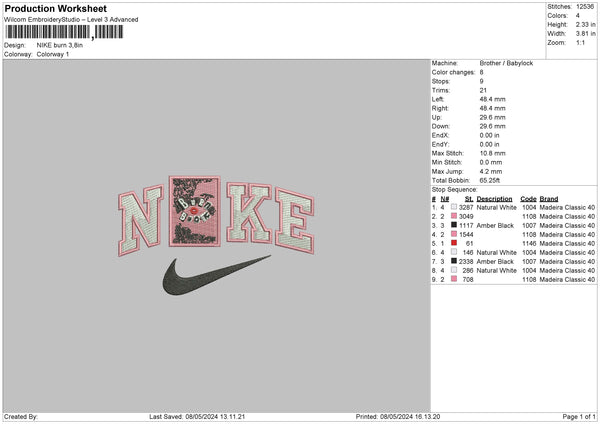
Task: Click the 'Code' column header
Action: (528, 199)
